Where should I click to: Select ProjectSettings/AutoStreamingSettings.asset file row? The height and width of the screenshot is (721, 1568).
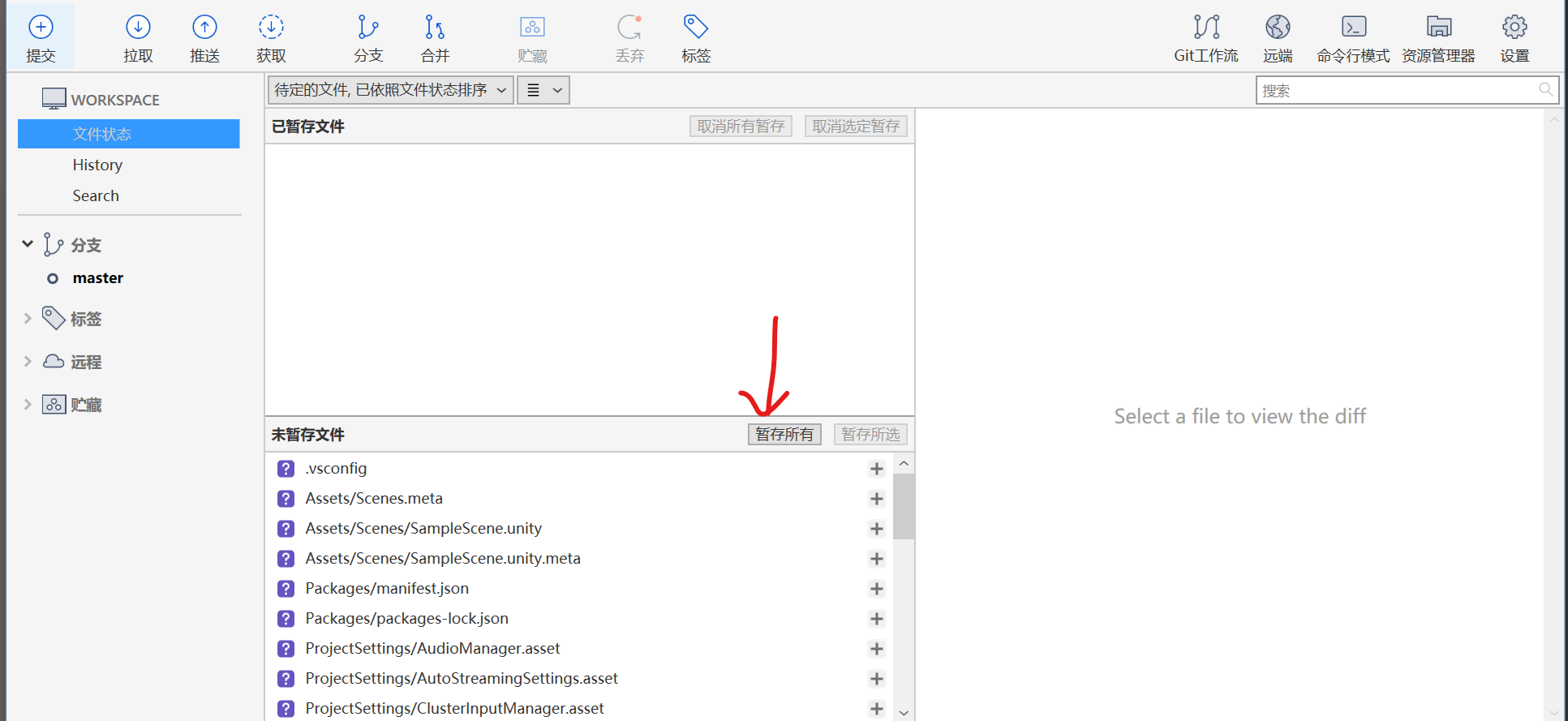[x=579, y=679]
